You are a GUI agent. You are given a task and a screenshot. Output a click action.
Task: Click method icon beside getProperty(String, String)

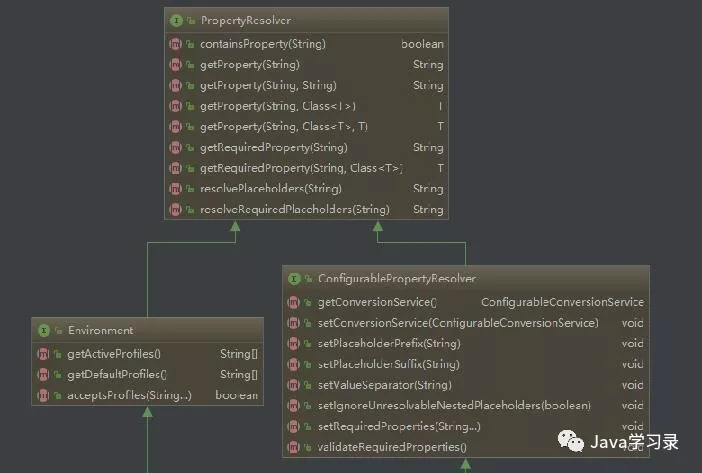click(x=175, y=85)
